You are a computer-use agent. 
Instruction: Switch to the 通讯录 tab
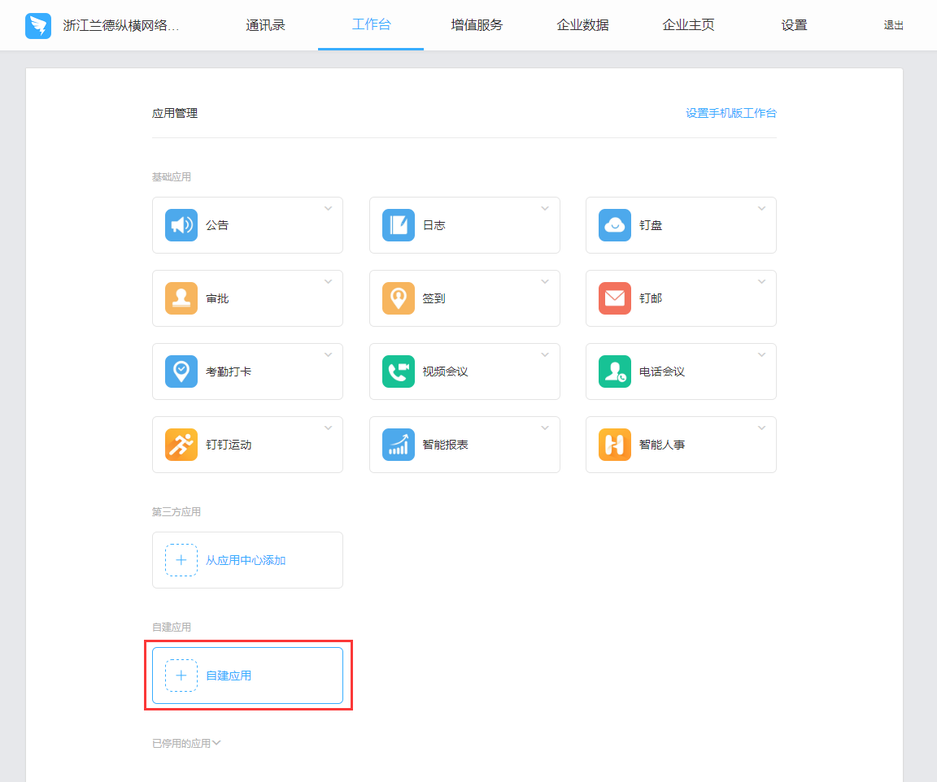265,25
